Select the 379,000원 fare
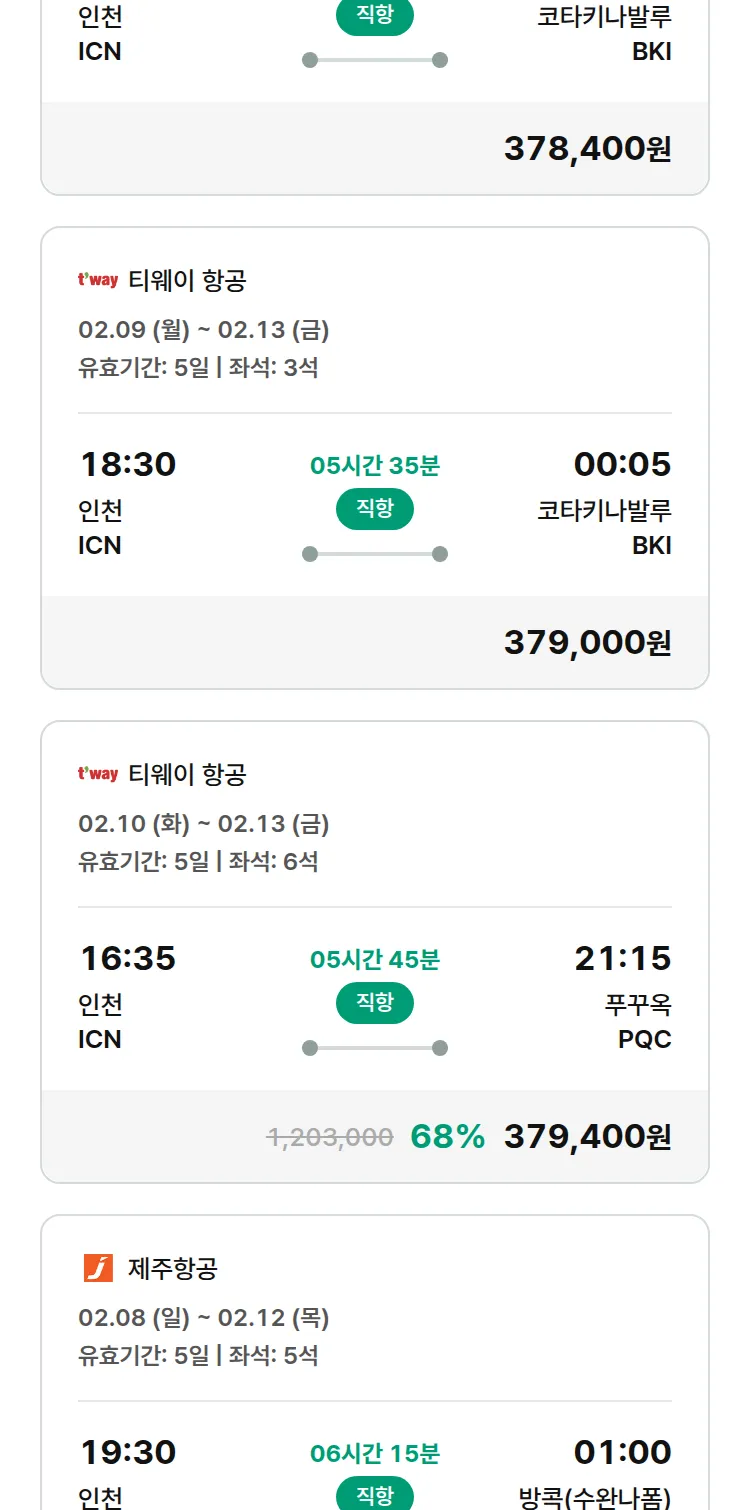750x1510 pixels. (587, 642)
